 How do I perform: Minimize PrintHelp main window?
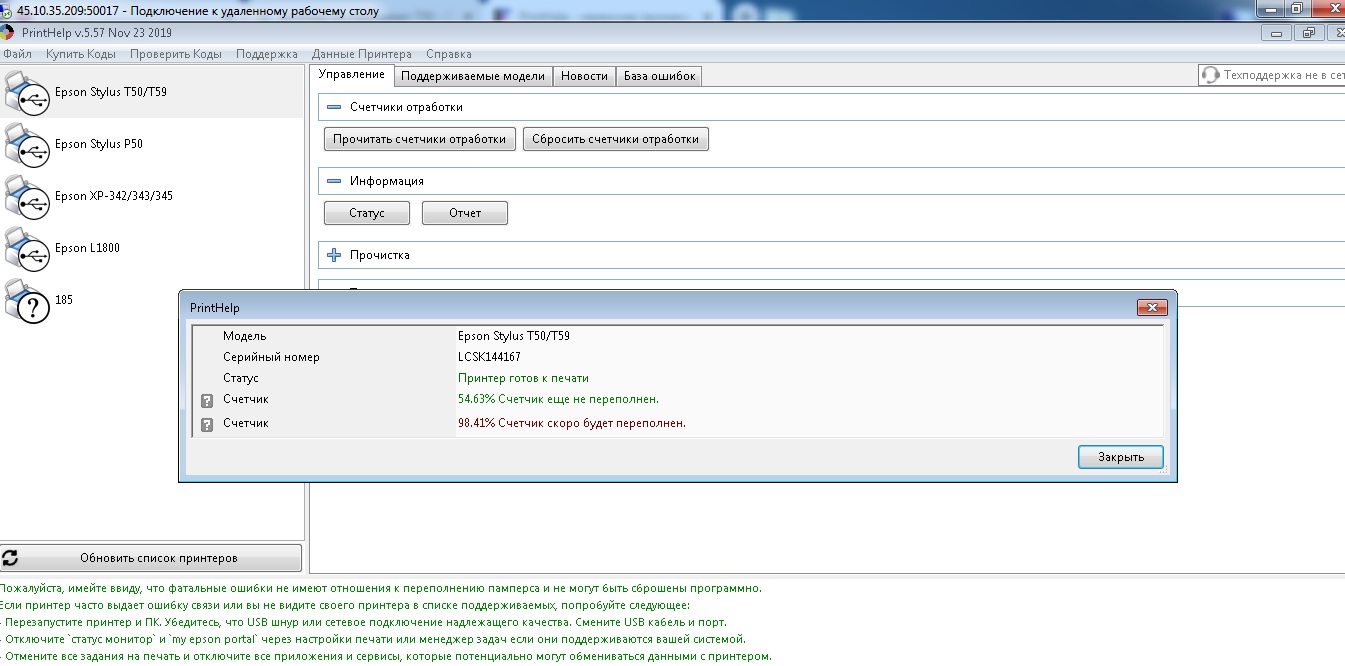(1276, 33)
